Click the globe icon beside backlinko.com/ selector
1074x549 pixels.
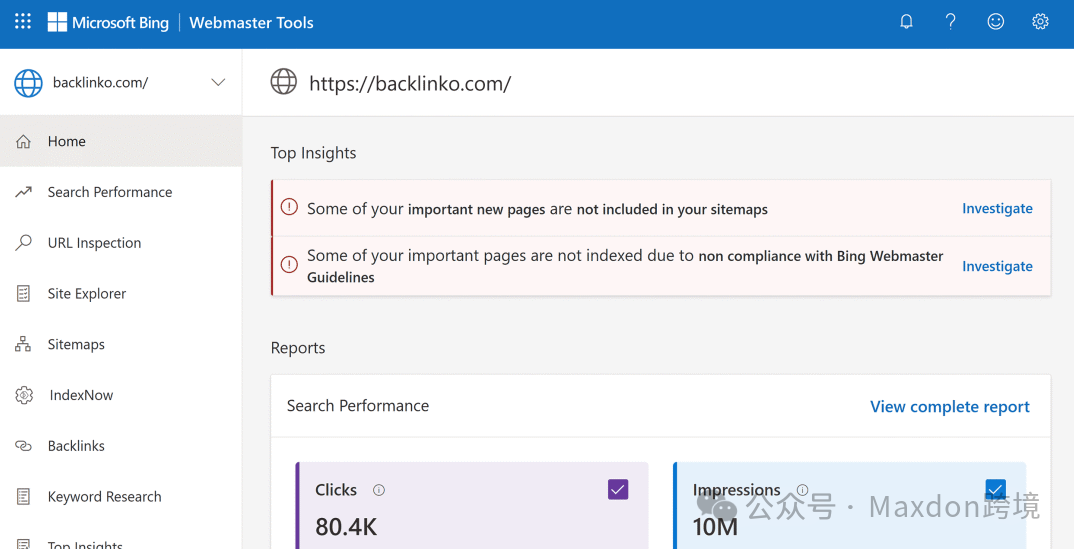[28, 83]
